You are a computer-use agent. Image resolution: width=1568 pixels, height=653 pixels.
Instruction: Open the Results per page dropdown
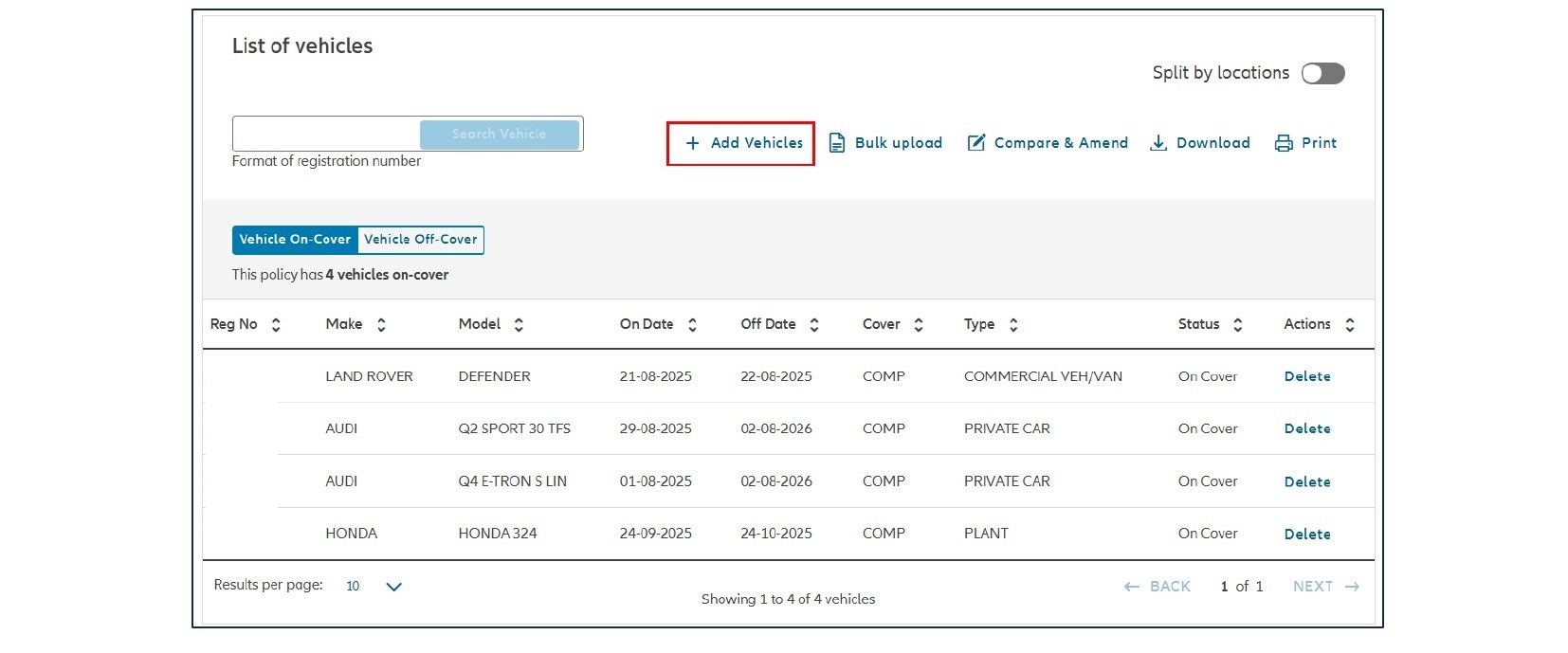tap(375, 587)
